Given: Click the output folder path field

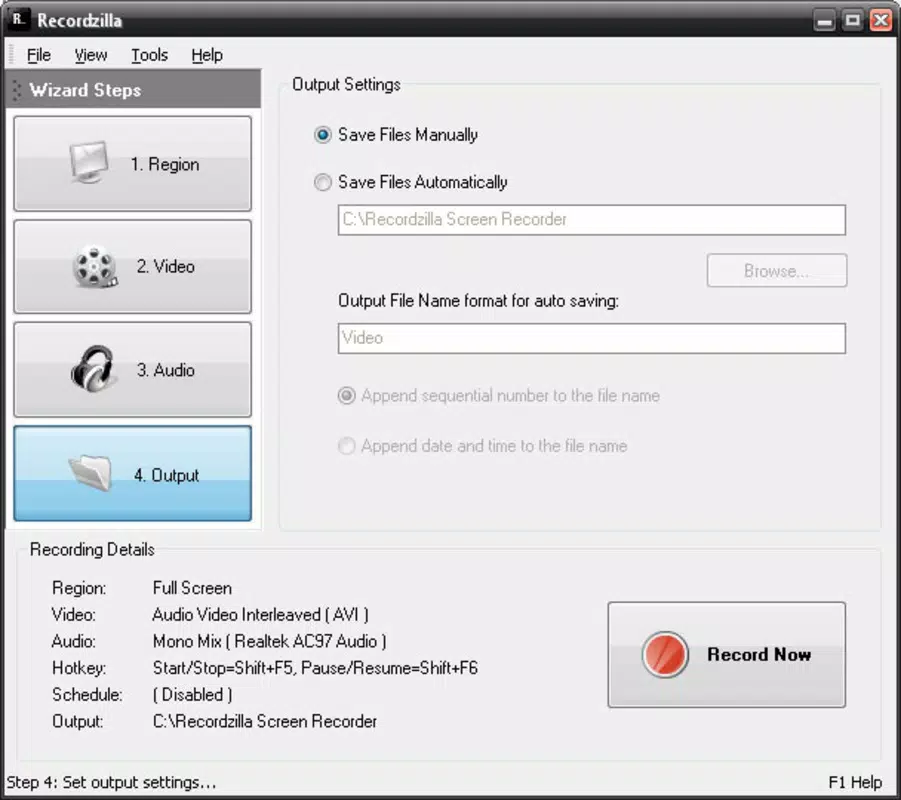Looking at the screenshot, I should pyautogui.click(x=592, y=220).
